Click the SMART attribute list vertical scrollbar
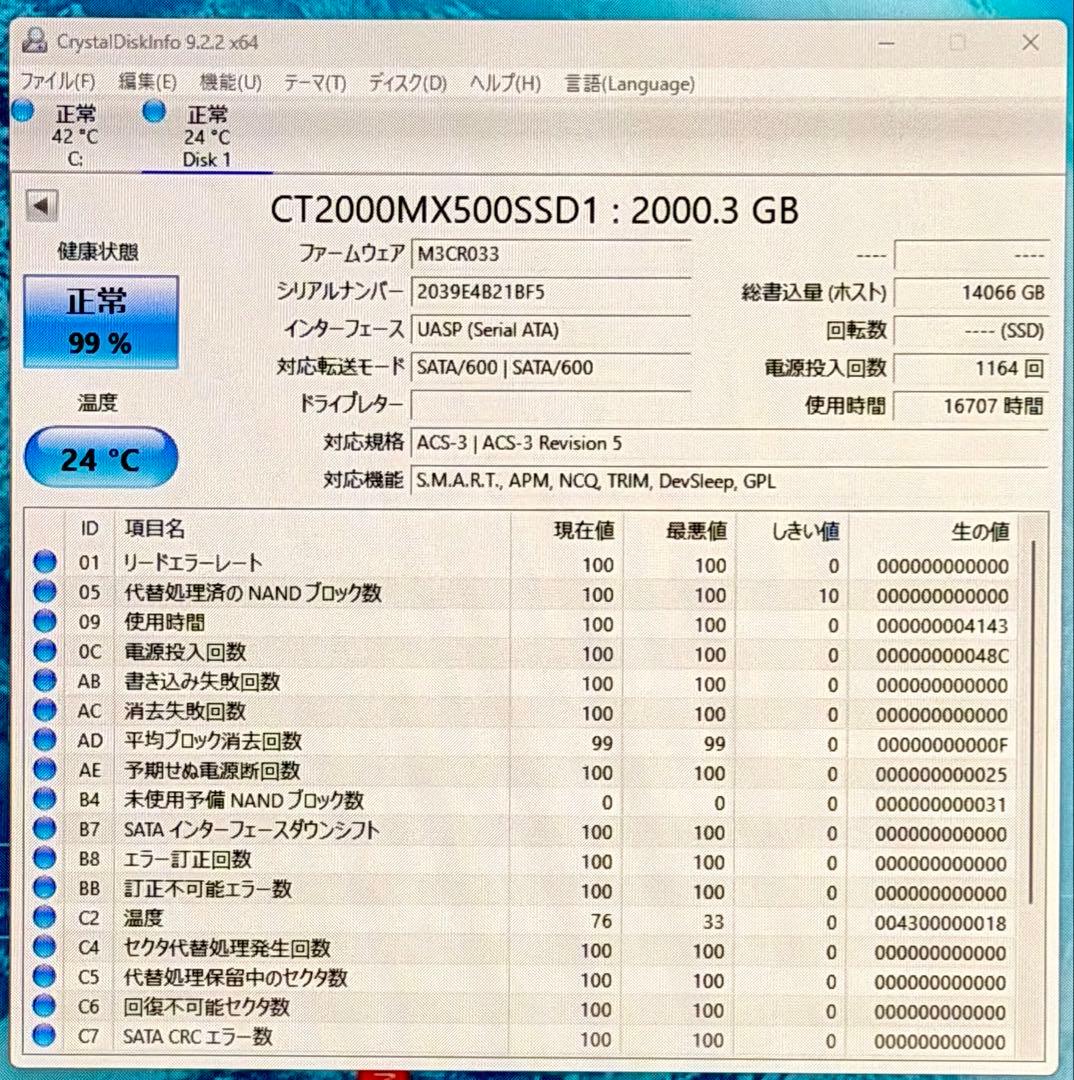 coord(1032,722)
